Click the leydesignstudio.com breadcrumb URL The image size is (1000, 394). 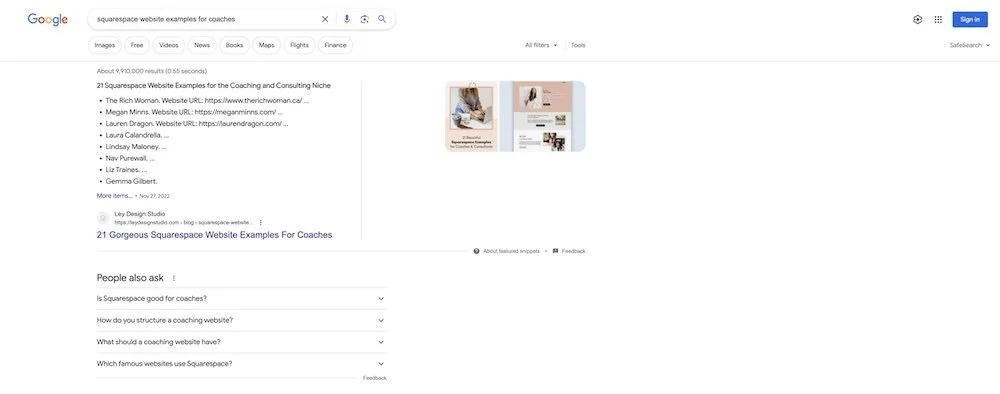(184, 223)
